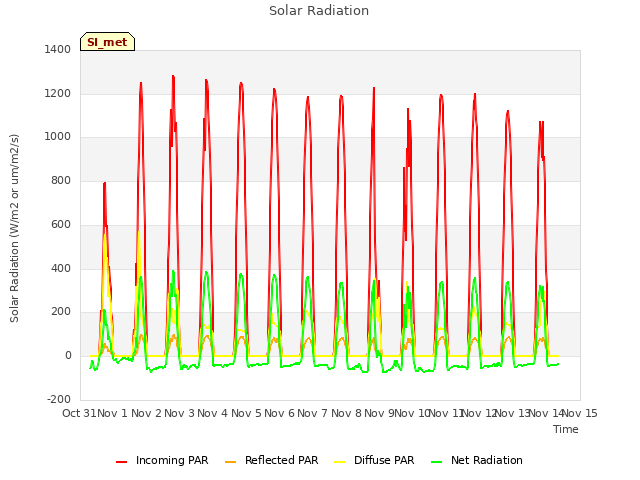Click the -200 y-axis tick label
Screen dimensions: 640x480
(59, 399)
